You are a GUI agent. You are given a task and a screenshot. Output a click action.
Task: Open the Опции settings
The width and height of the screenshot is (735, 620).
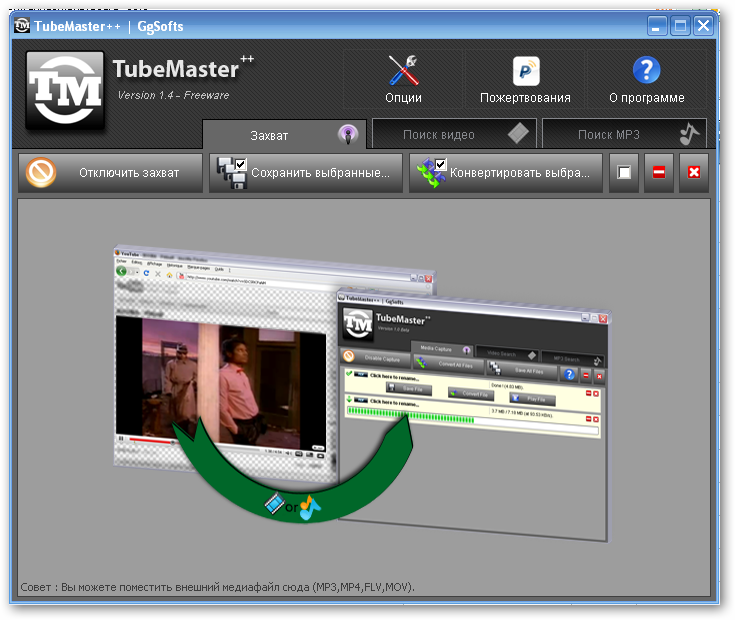(403, 79)
